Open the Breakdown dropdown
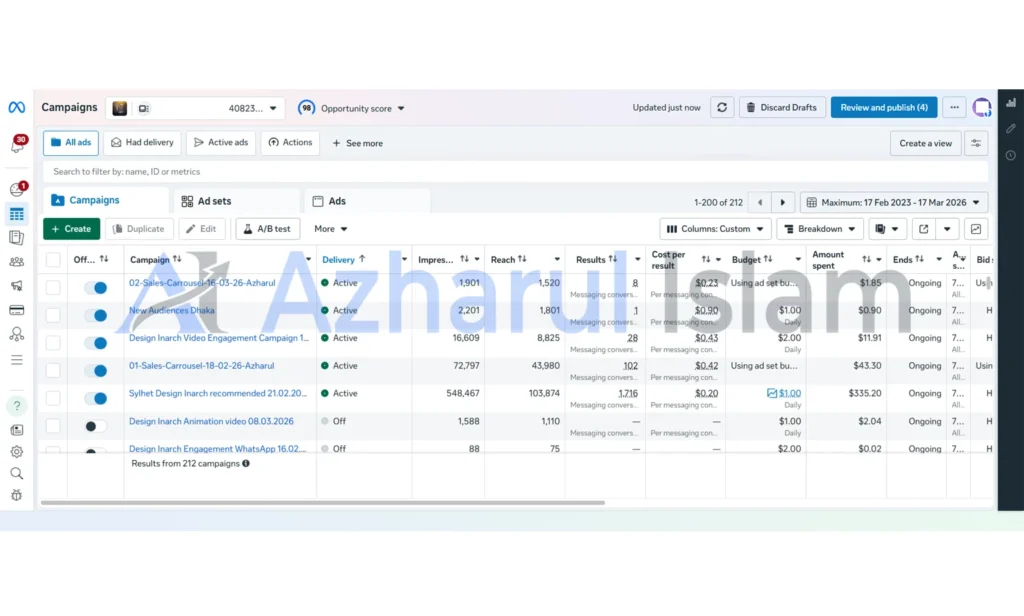This screenshot has width=1024, height=616. coord(820,229)
